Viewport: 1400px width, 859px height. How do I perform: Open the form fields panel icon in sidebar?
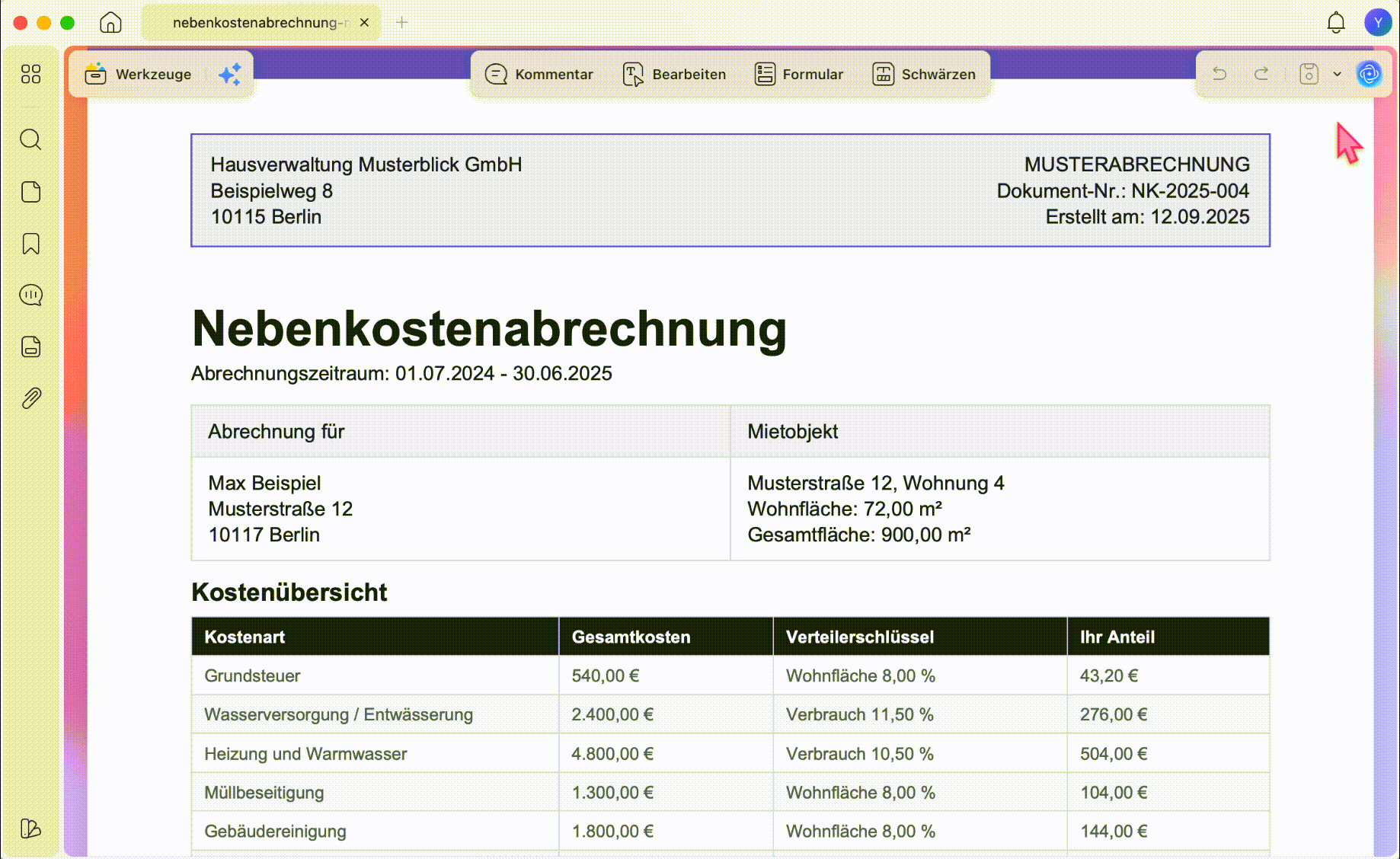pos(30,346)
